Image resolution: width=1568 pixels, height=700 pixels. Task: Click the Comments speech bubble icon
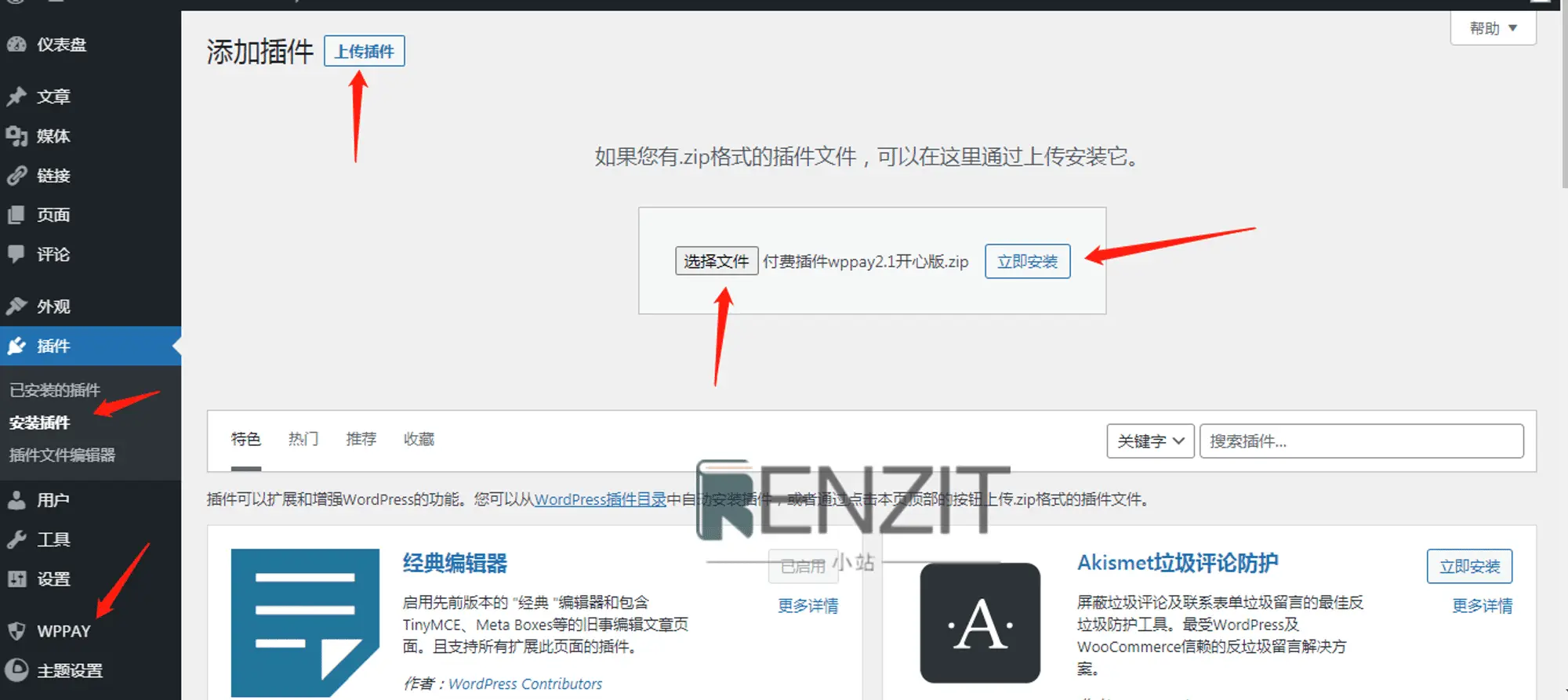[x=16, y=254]
